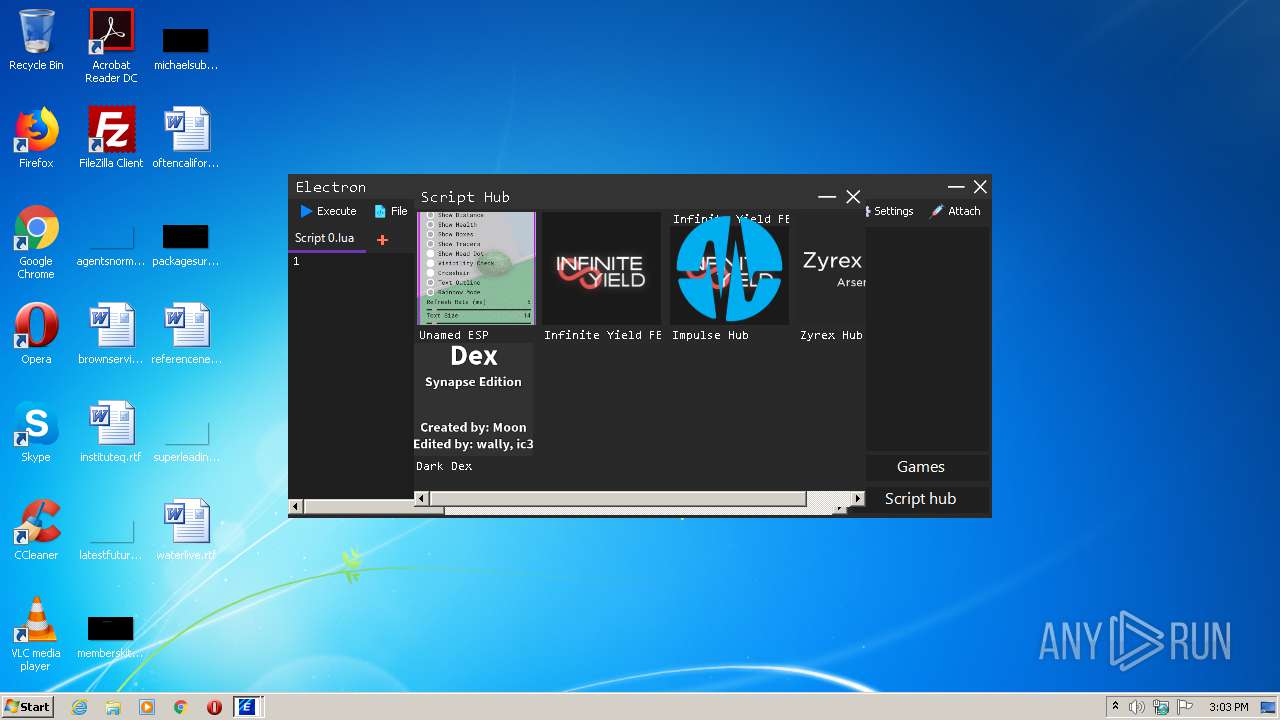Click the Impulse Hub round logo
The width and height of the screenshot is (1280, 720).
click(x=729, y=268)
